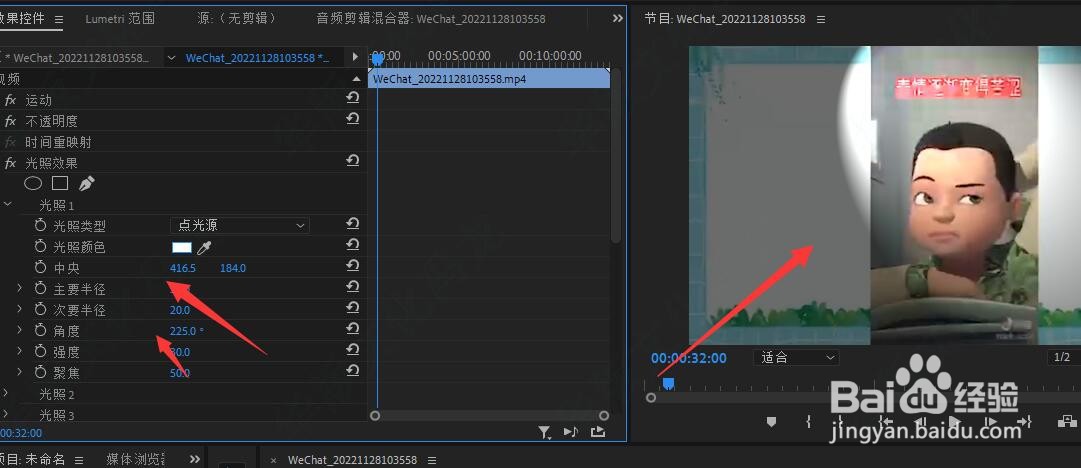Create an ellipse mask for the lighting effect
Screen dimensions: 1081x468
click(x=33, y=183)
